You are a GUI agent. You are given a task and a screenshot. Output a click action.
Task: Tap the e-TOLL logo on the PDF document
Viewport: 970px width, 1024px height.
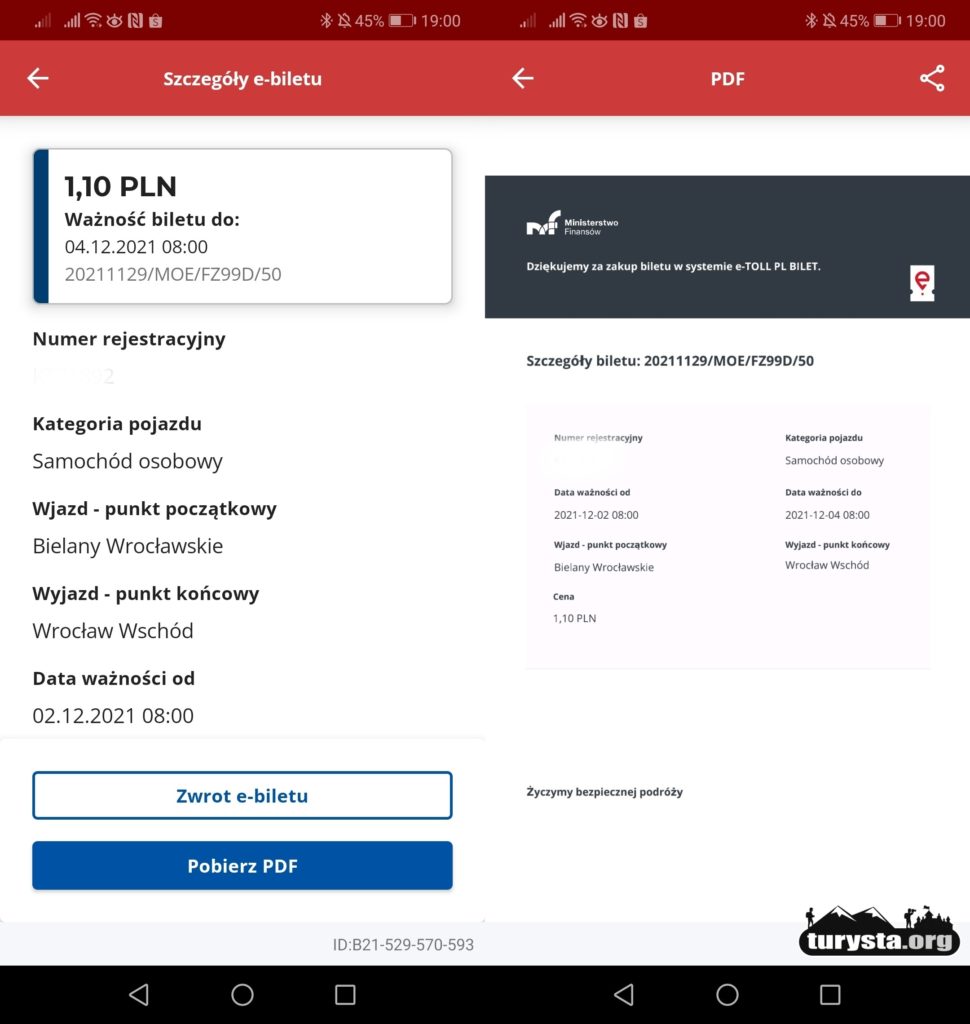pyautogui.click(x=922, y=283)
